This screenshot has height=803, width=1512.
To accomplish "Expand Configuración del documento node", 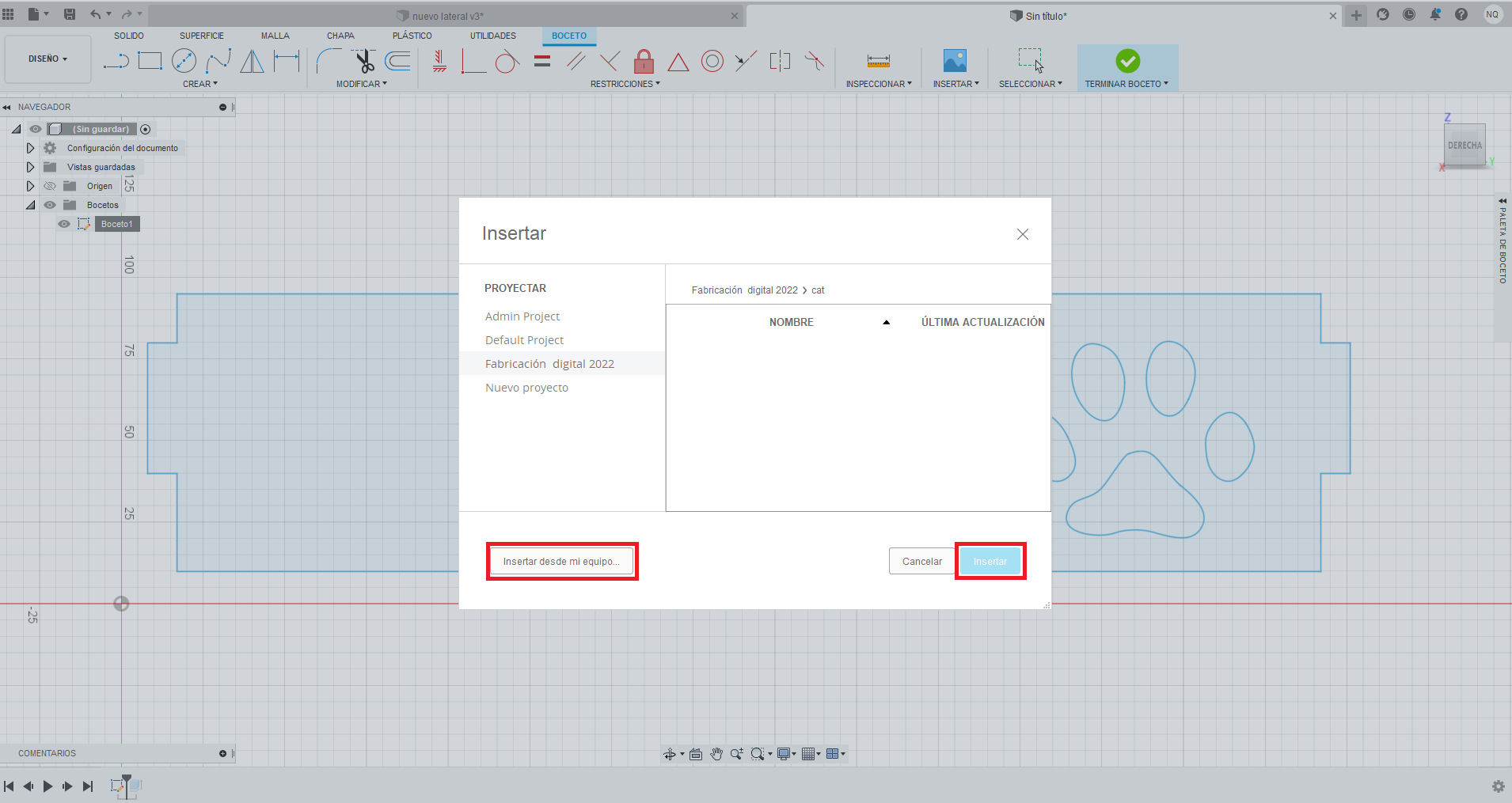I will point(30,148).
